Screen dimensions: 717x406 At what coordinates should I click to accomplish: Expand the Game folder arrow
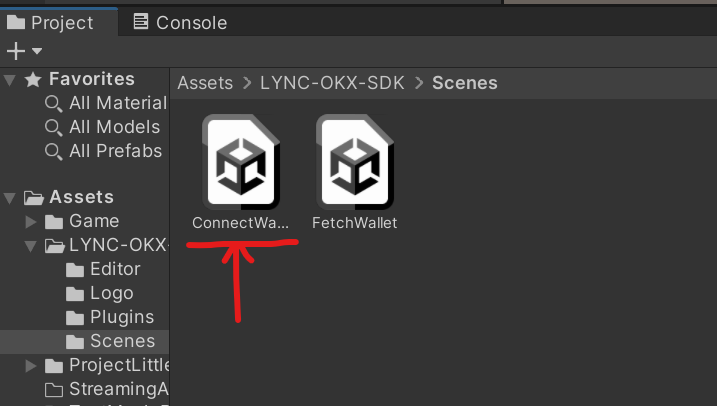pyautogui.click(x=31, y=222)
